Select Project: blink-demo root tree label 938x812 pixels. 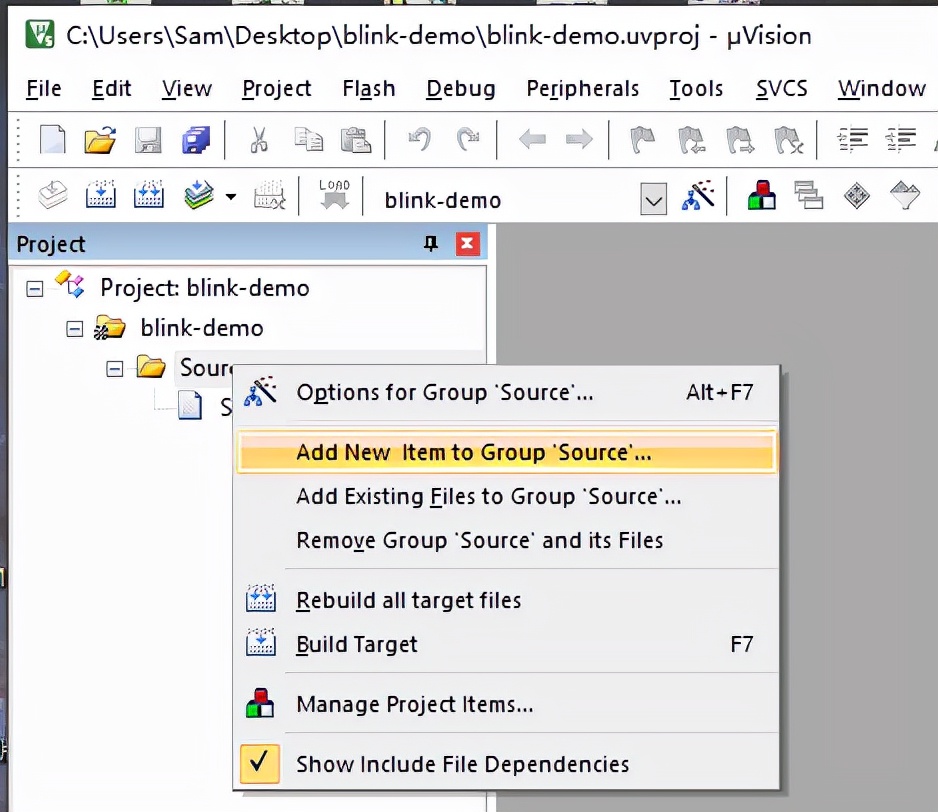tap(205, 288)
